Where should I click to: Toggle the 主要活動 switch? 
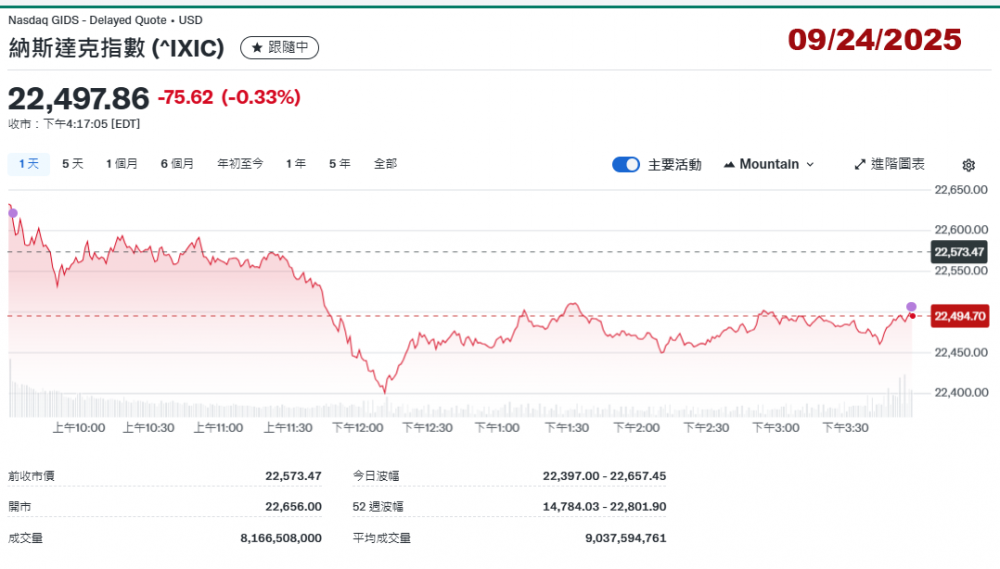coord(626,164)
